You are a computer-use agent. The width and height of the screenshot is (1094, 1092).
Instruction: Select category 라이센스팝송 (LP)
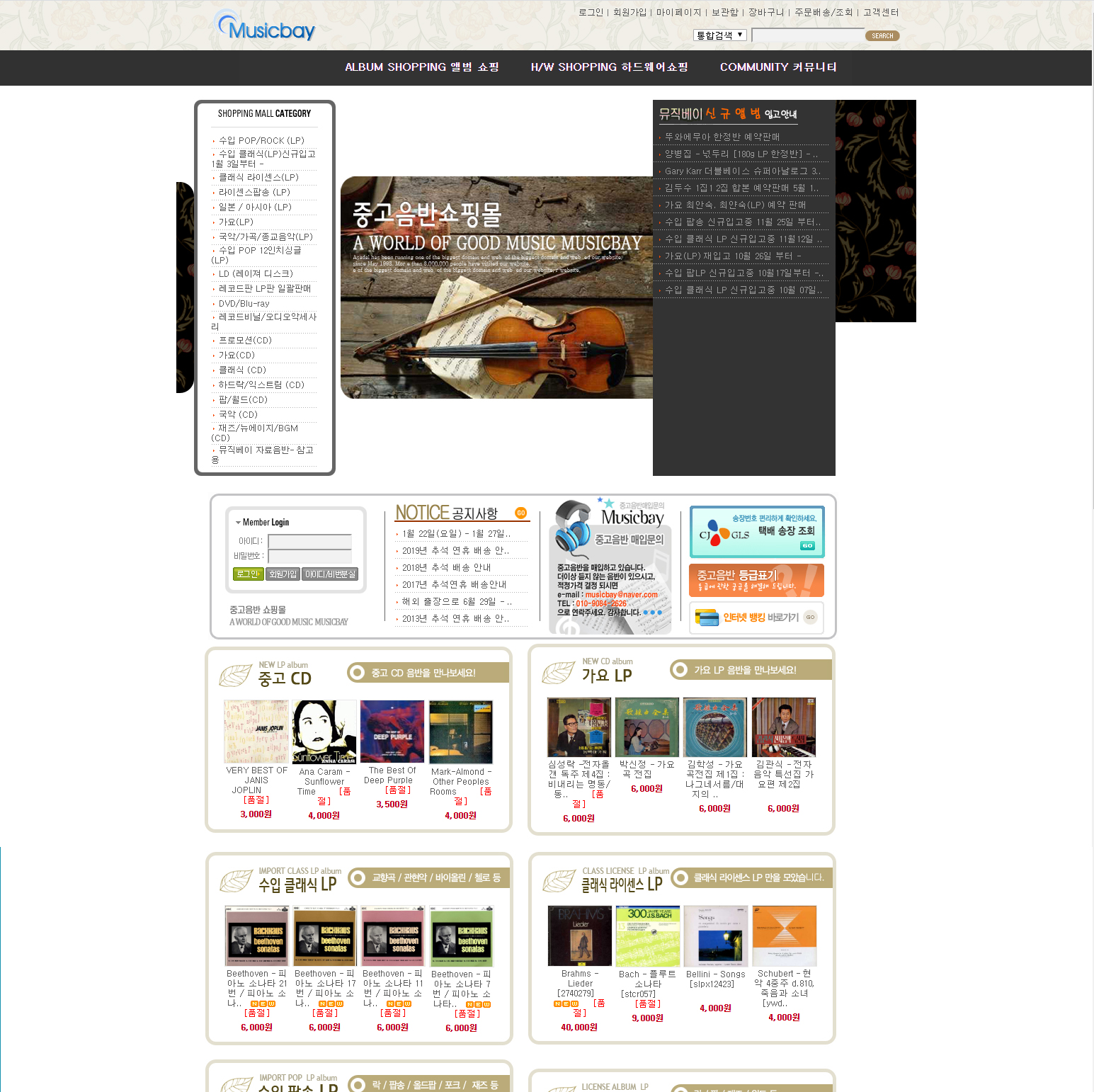click(254, 192)
